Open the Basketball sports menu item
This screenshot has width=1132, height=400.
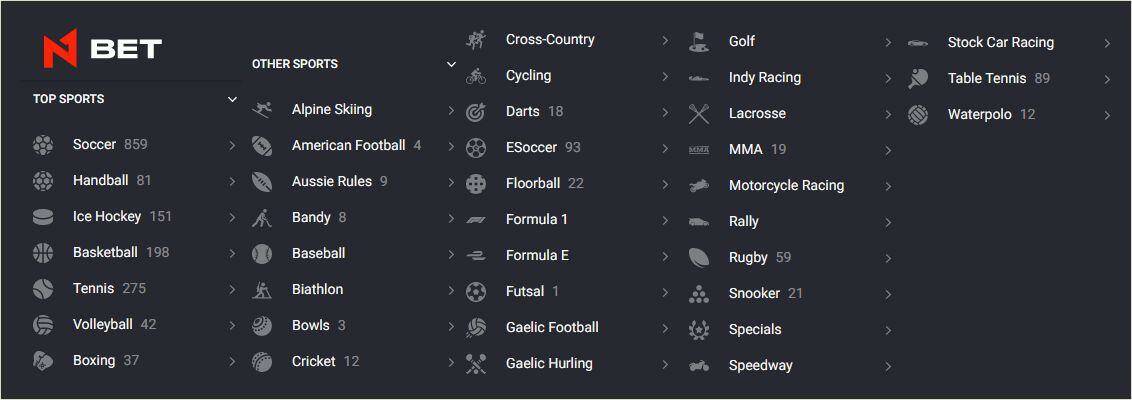point(135,253)
